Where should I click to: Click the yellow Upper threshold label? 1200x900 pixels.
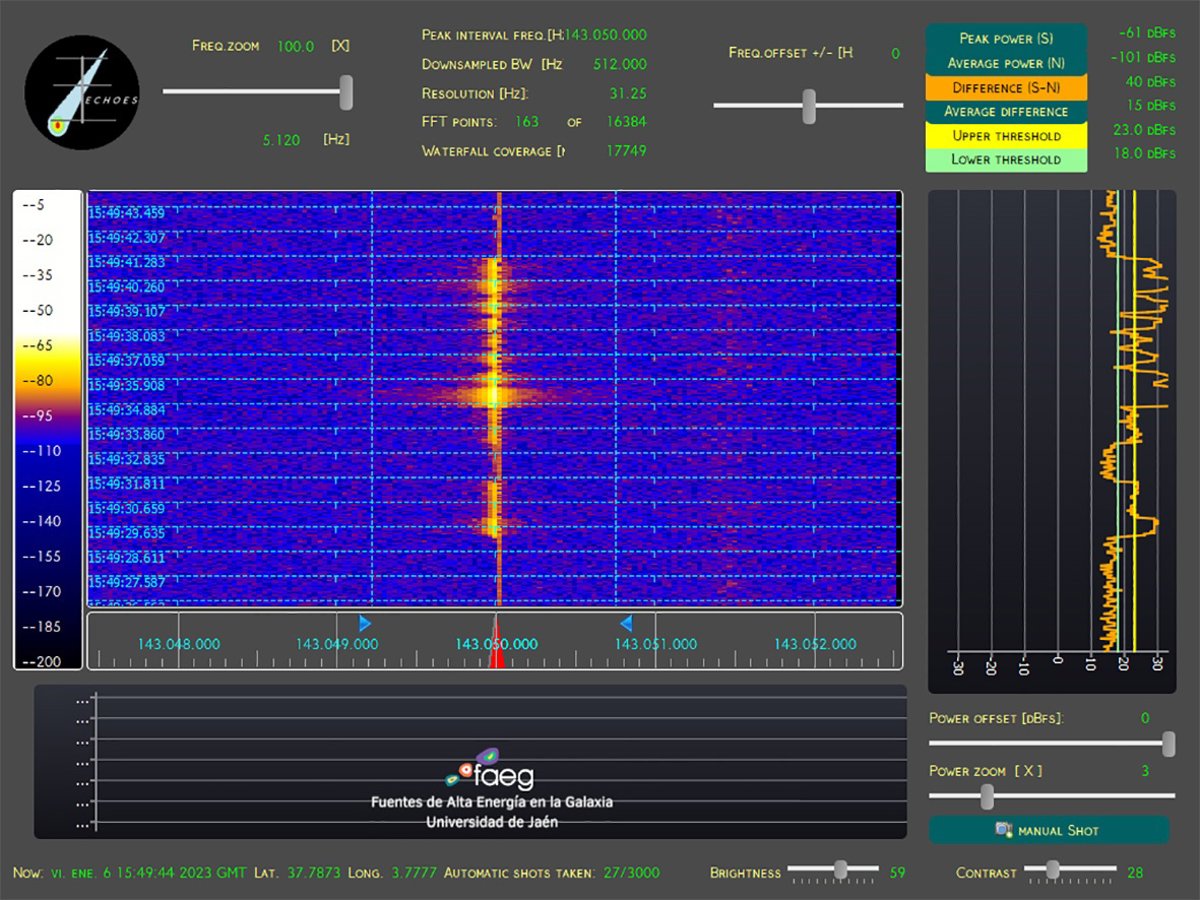(x=1005, y=136)
